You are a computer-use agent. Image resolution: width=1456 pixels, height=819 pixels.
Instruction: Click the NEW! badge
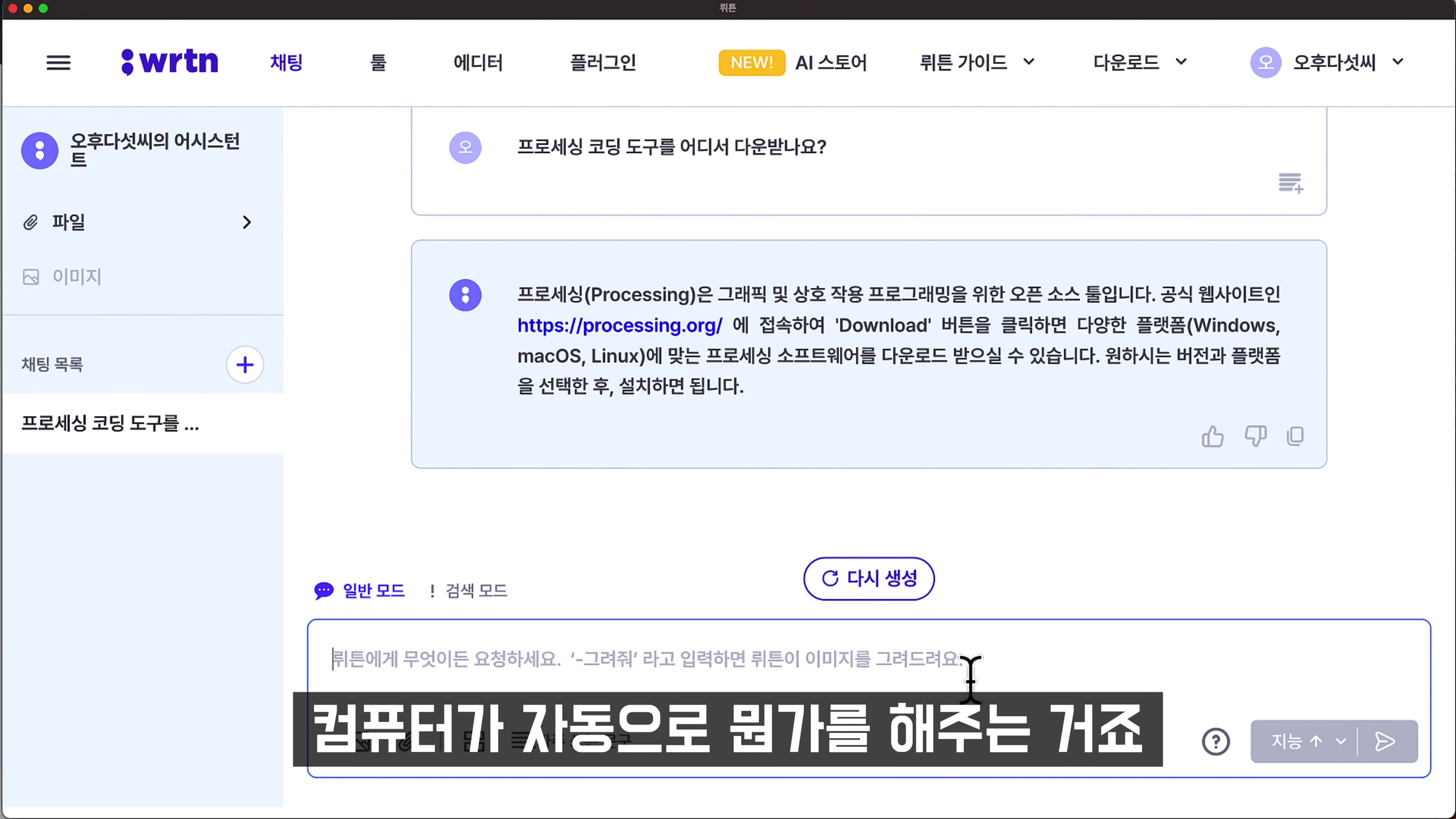751,62
